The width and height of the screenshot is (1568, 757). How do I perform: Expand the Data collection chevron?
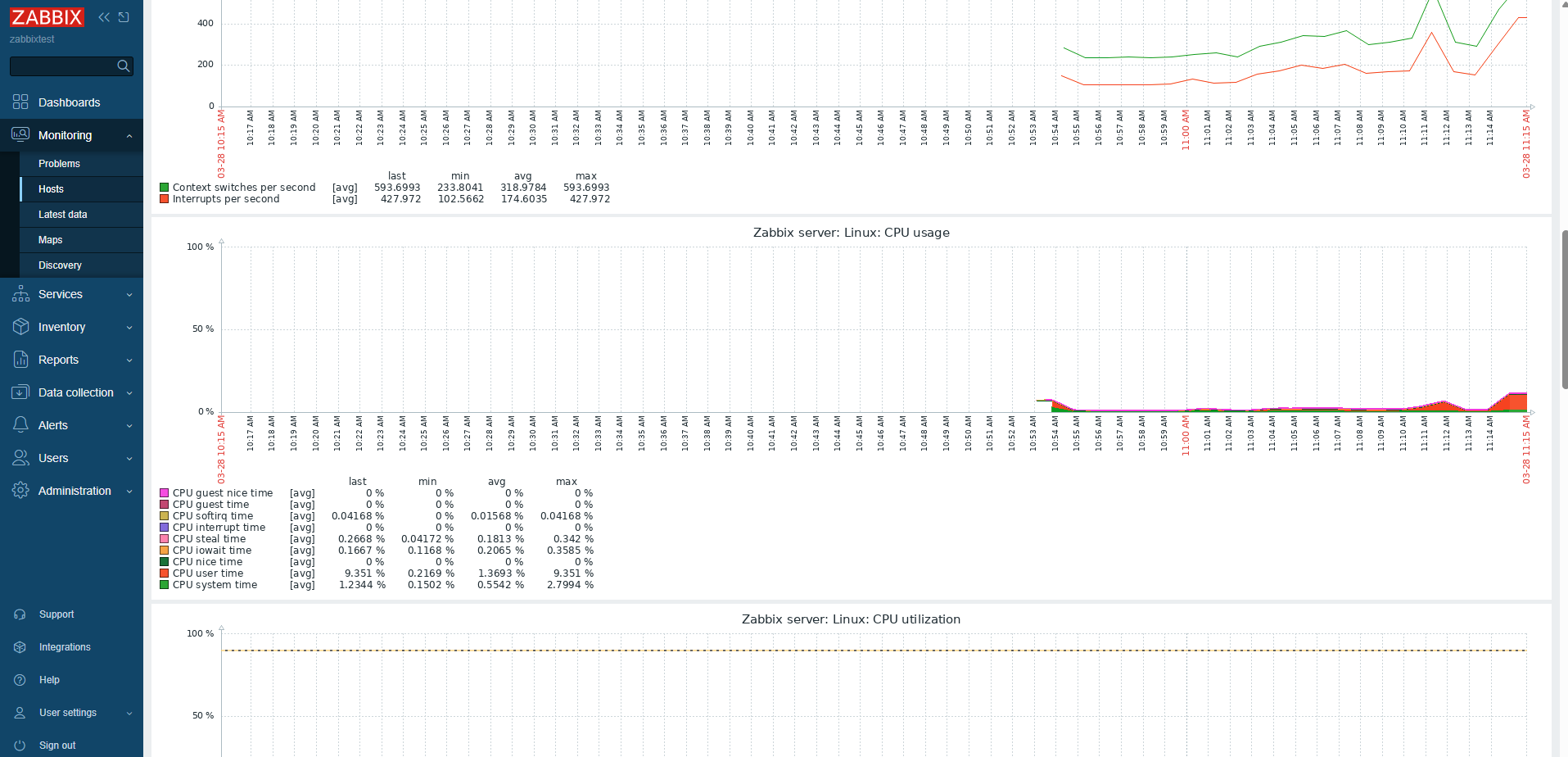[x=129, y=393]
